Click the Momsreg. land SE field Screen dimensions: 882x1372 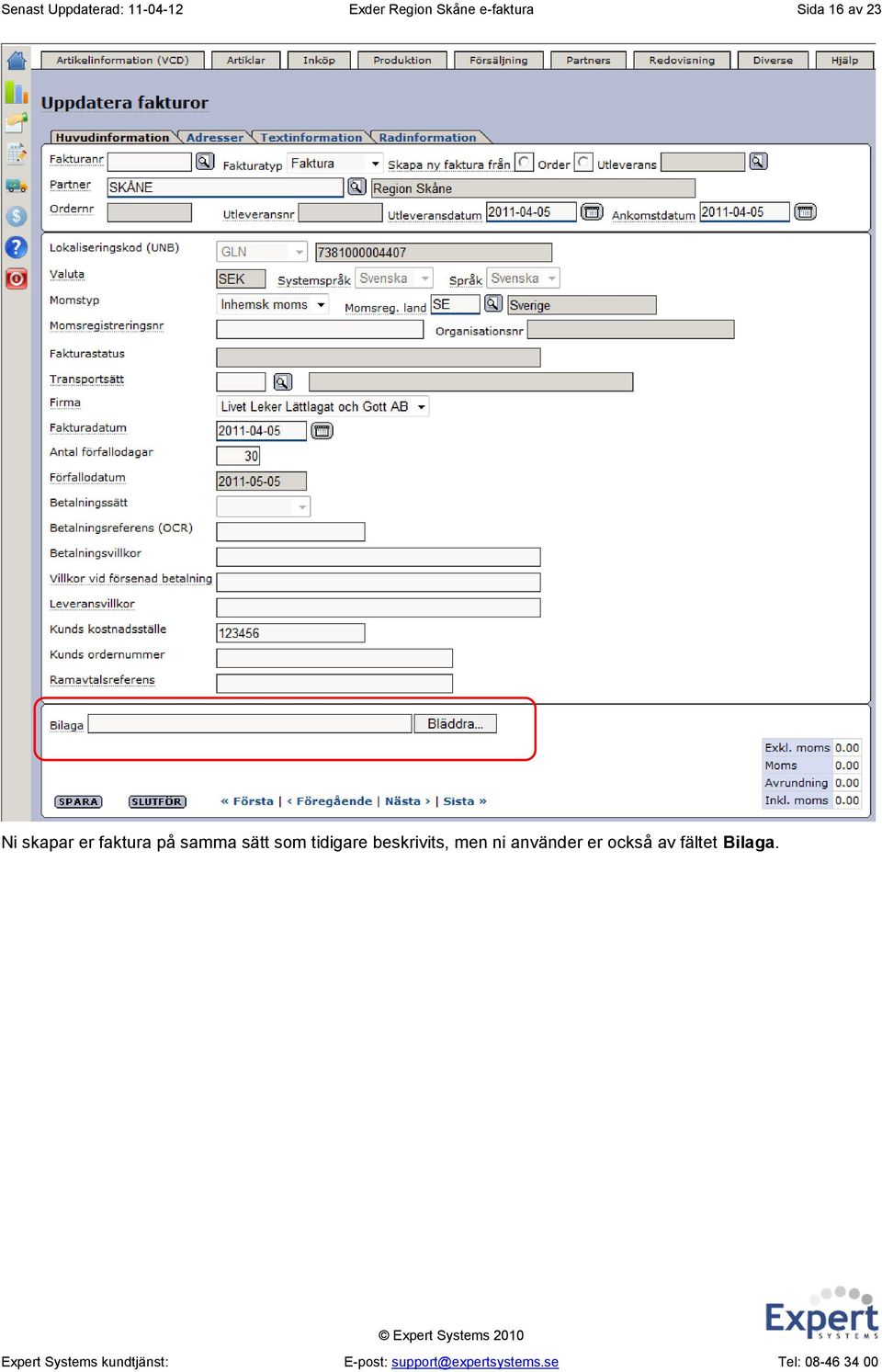coord(455,304)
